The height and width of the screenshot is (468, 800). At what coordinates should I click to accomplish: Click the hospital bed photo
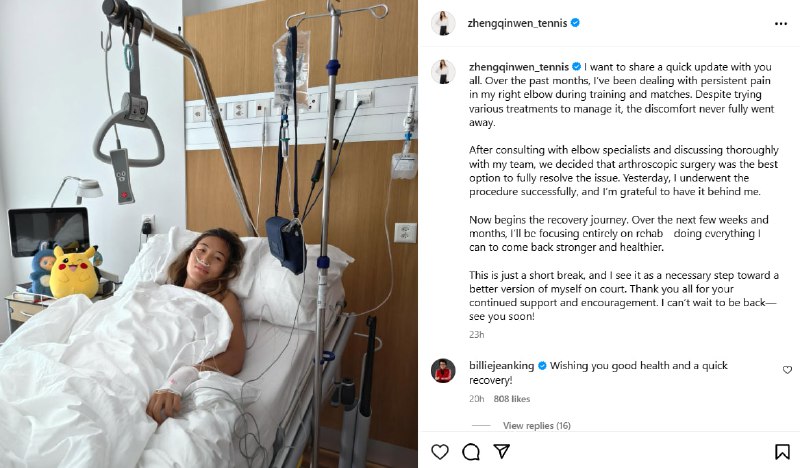[x=209, y=234]
